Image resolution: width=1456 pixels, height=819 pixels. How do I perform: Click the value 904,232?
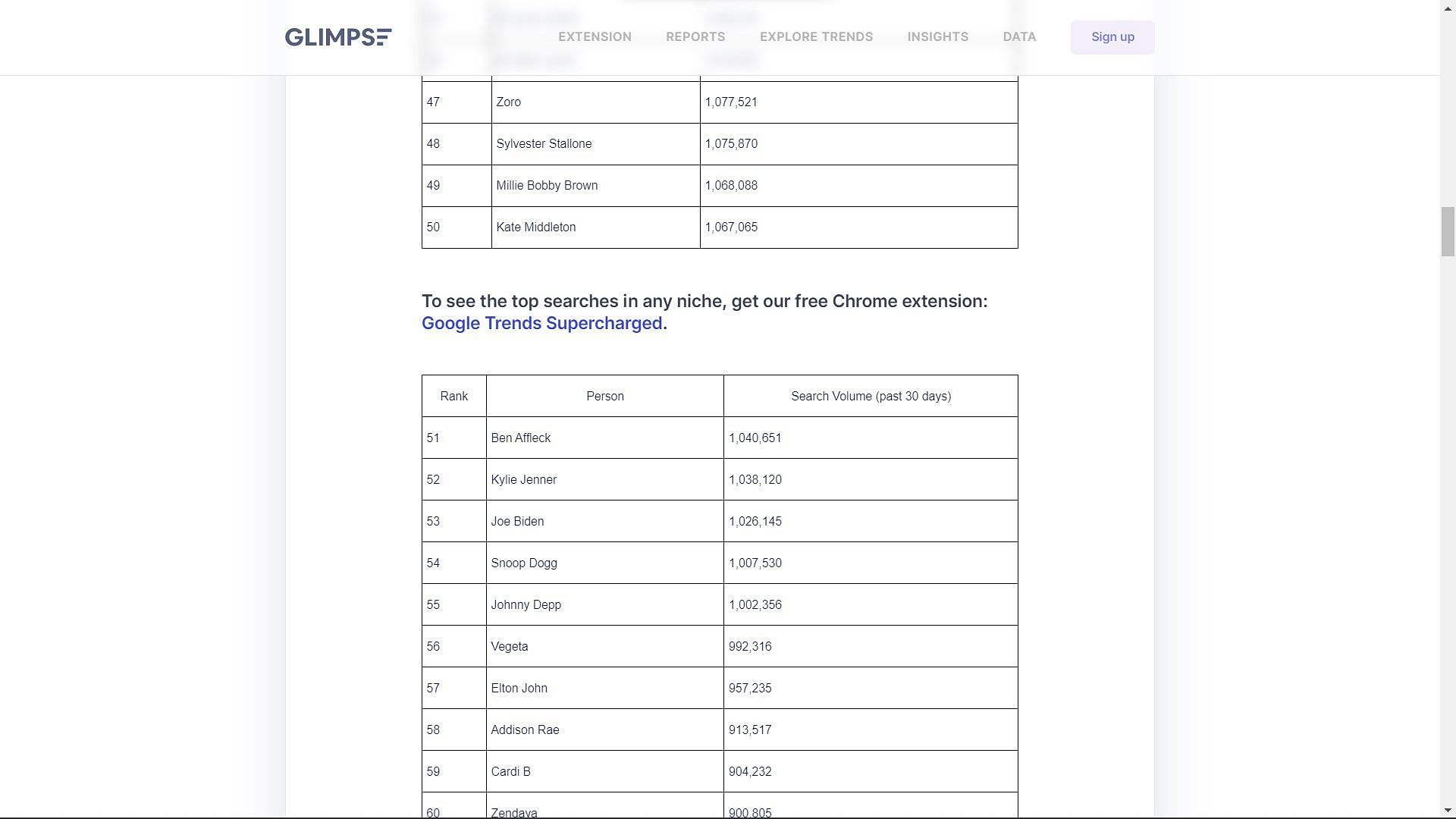(750, 771)
